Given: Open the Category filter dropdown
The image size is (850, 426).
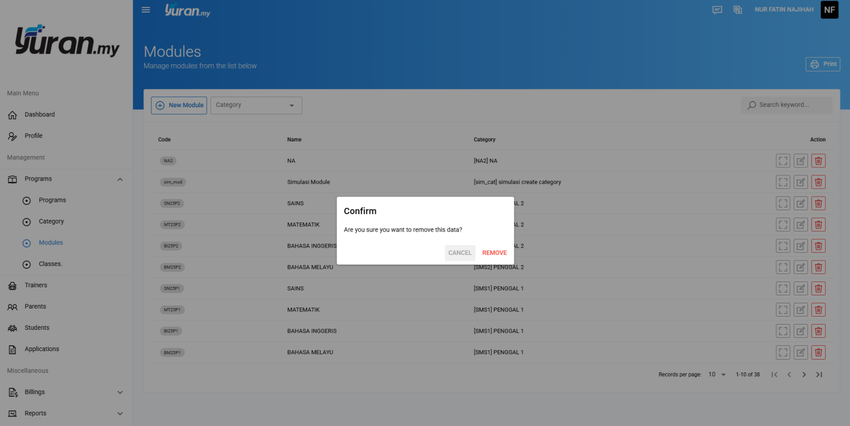Looking at the screenshot, I should click(256, 105).
